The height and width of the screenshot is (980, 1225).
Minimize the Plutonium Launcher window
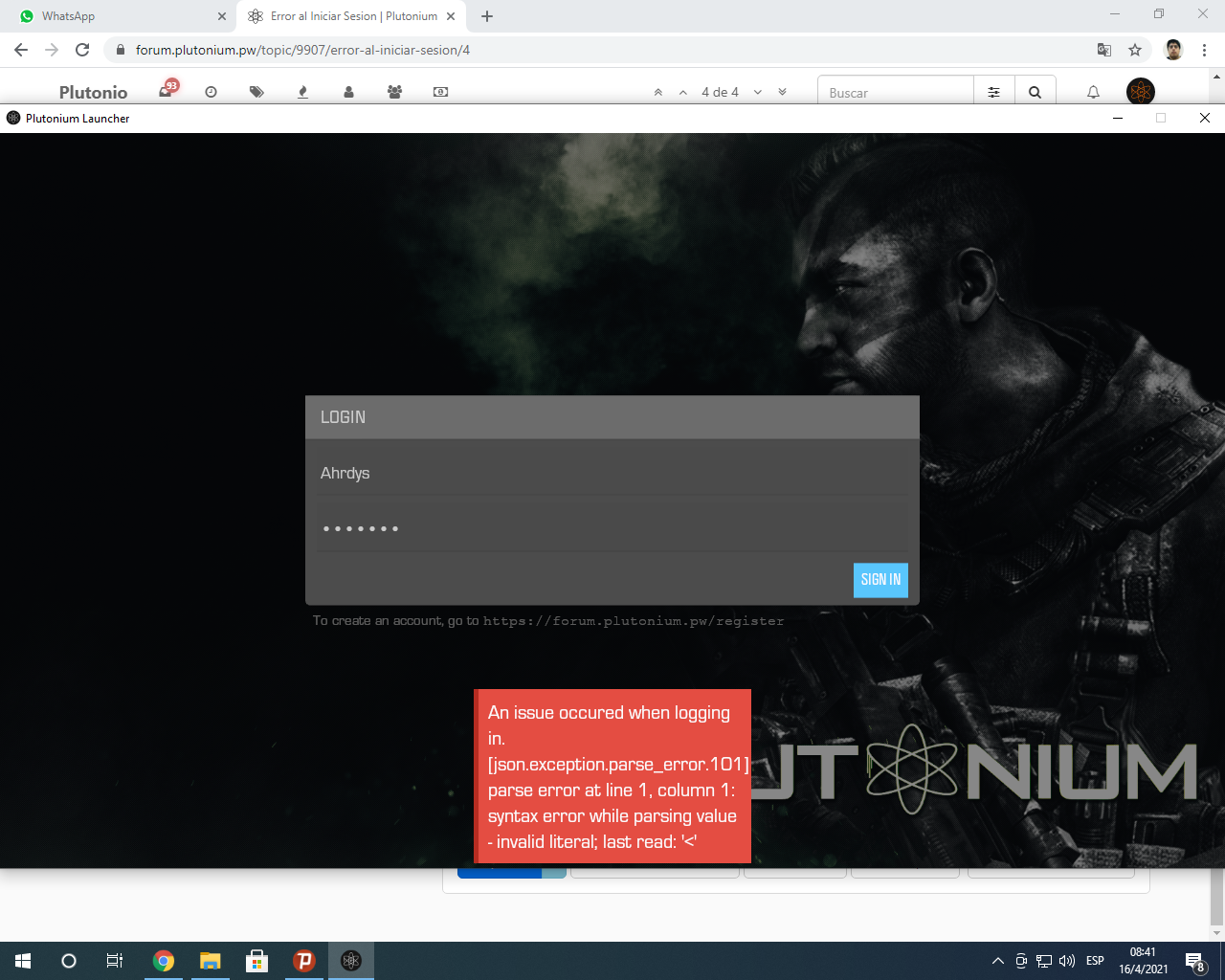[1118, 118]
